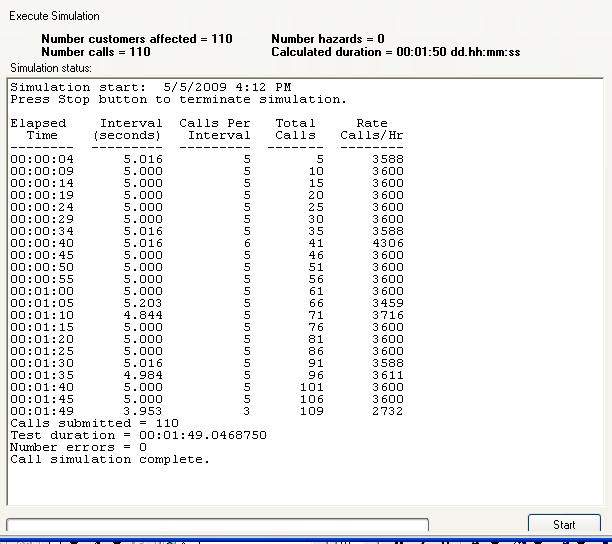Click the 'Rate Calls/Hr' column header
Viewport: 612px width, 544px height.
pos(371,129)
